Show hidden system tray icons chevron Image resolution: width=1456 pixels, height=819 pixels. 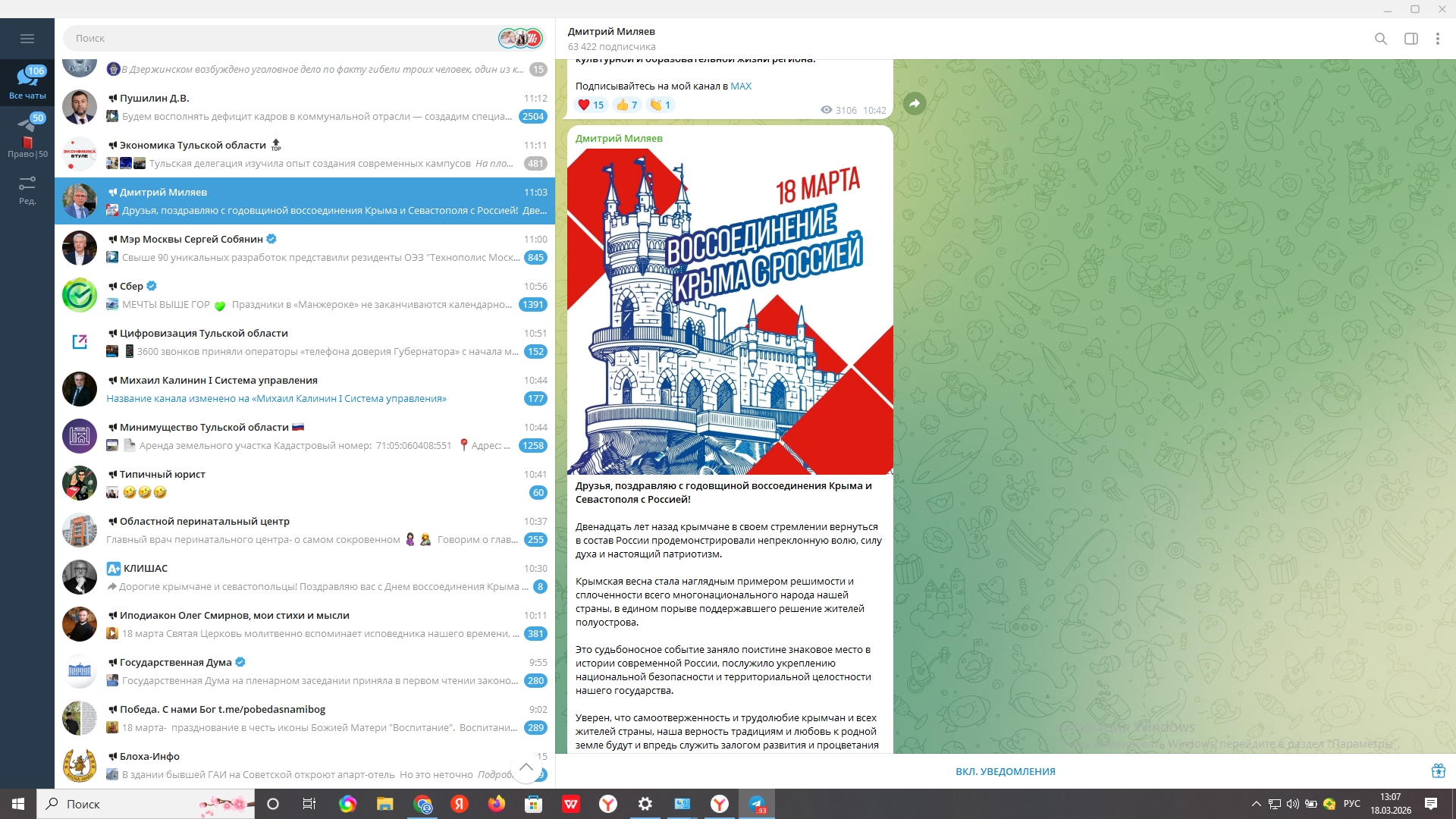[1256, 804]
